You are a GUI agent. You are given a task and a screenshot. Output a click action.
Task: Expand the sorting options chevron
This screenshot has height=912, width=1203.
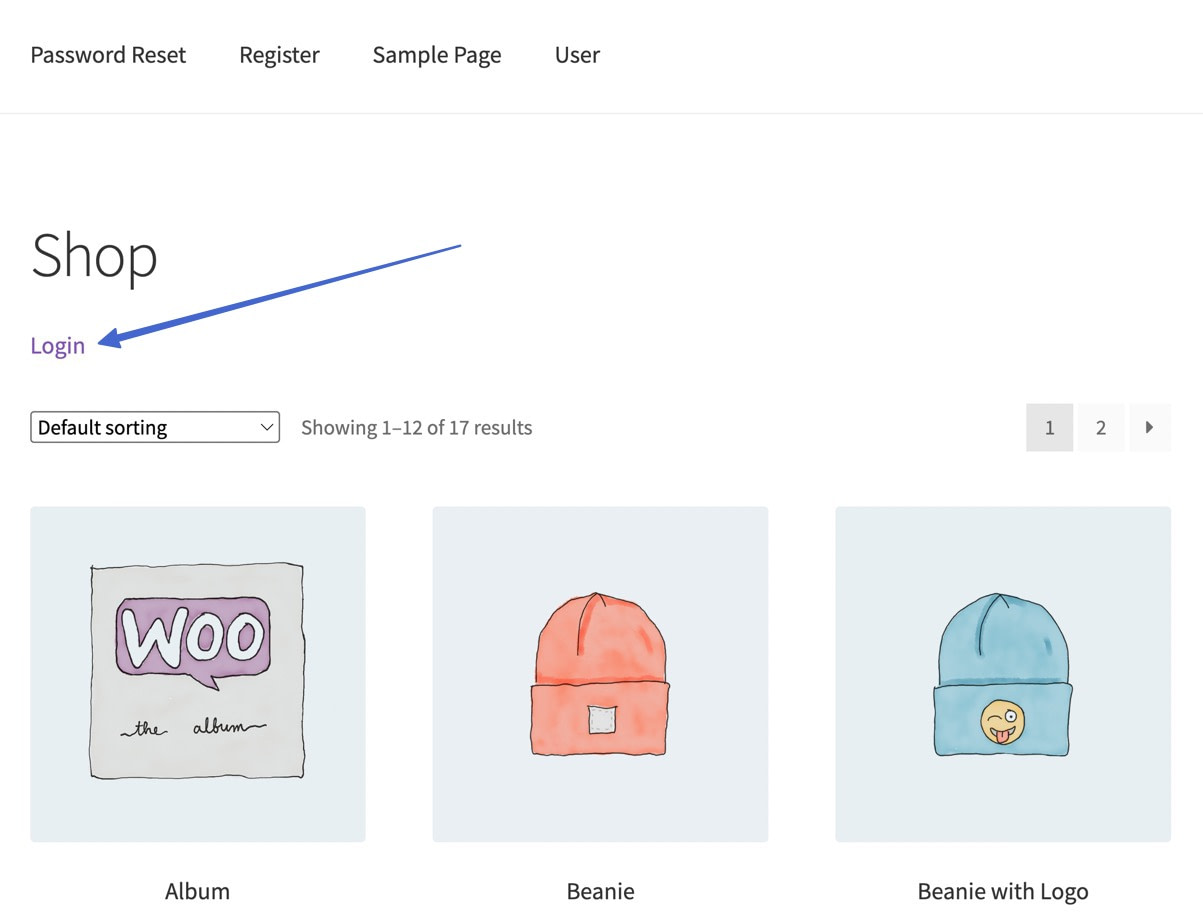265,427
